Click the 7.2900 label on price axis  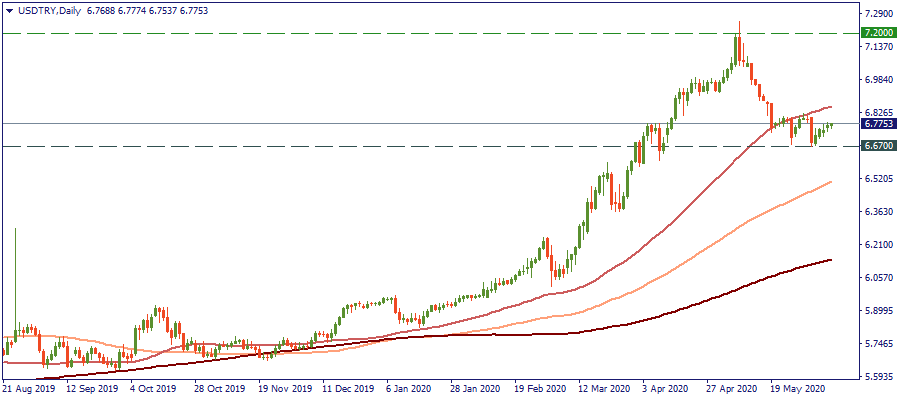tap(877, 14)
